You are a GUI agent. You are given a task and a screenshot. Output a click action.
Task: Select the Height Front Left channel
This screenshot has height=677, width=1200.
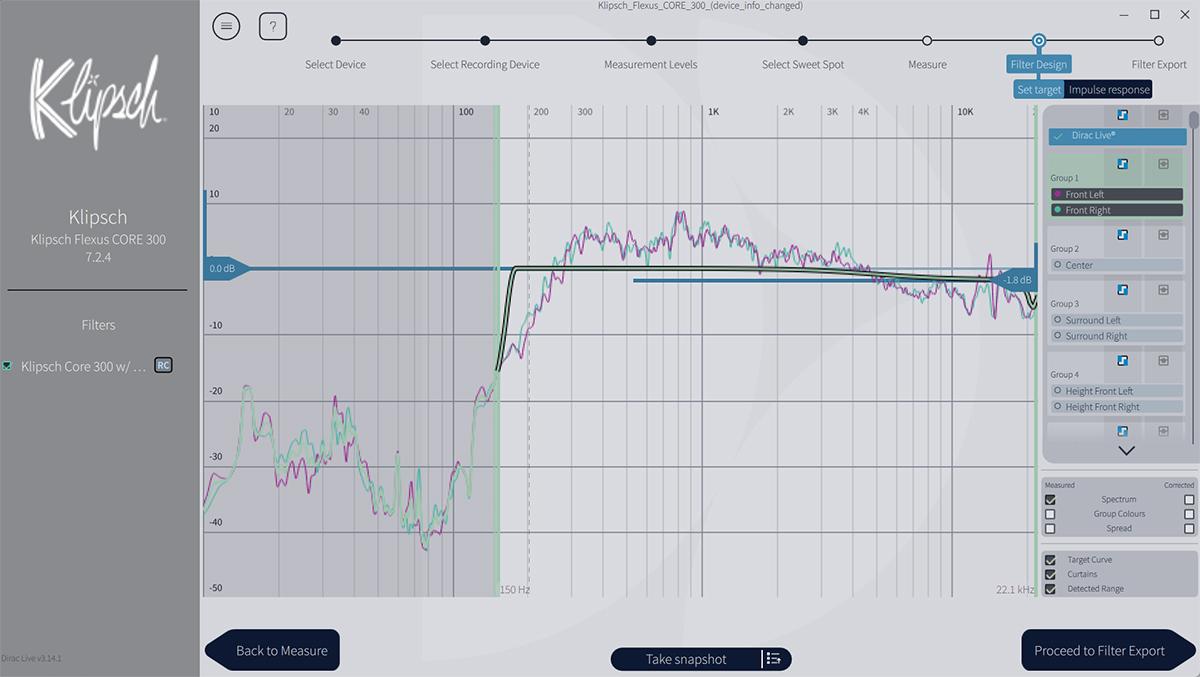1116,391
